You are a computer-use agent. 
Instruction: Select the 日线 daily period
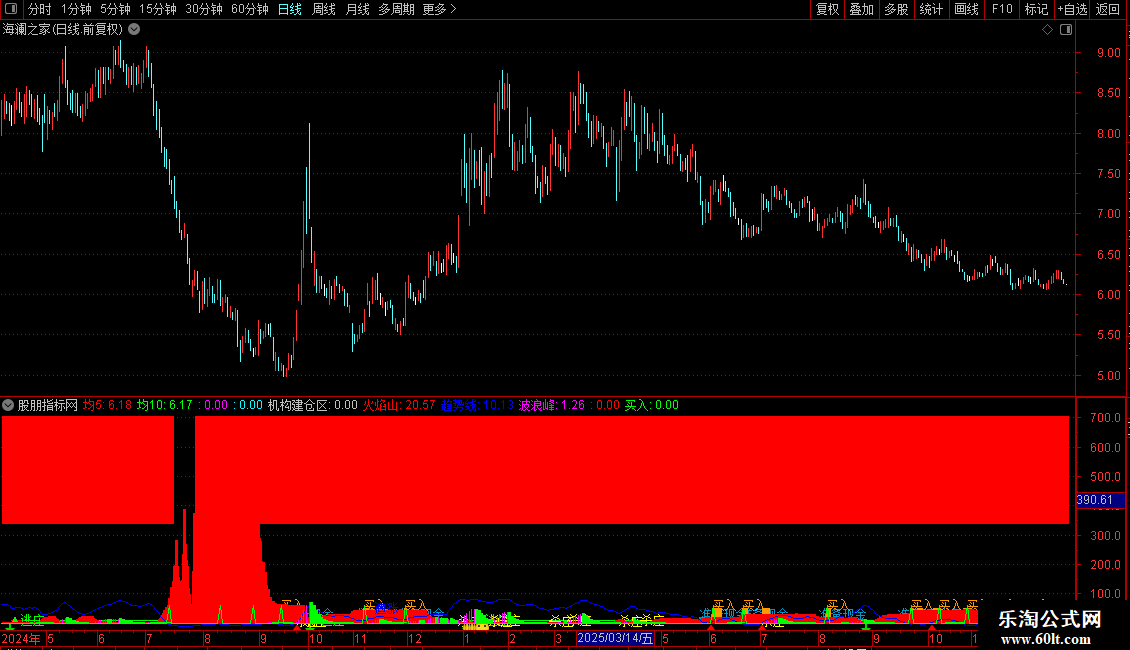point(290,9)
